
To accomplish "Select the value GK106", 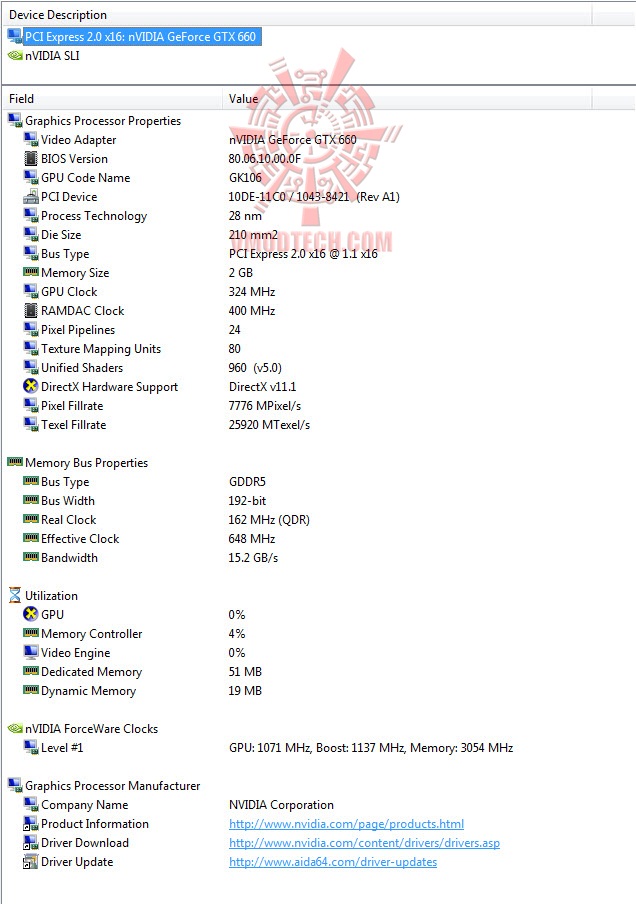I will (x=245, y=178).
